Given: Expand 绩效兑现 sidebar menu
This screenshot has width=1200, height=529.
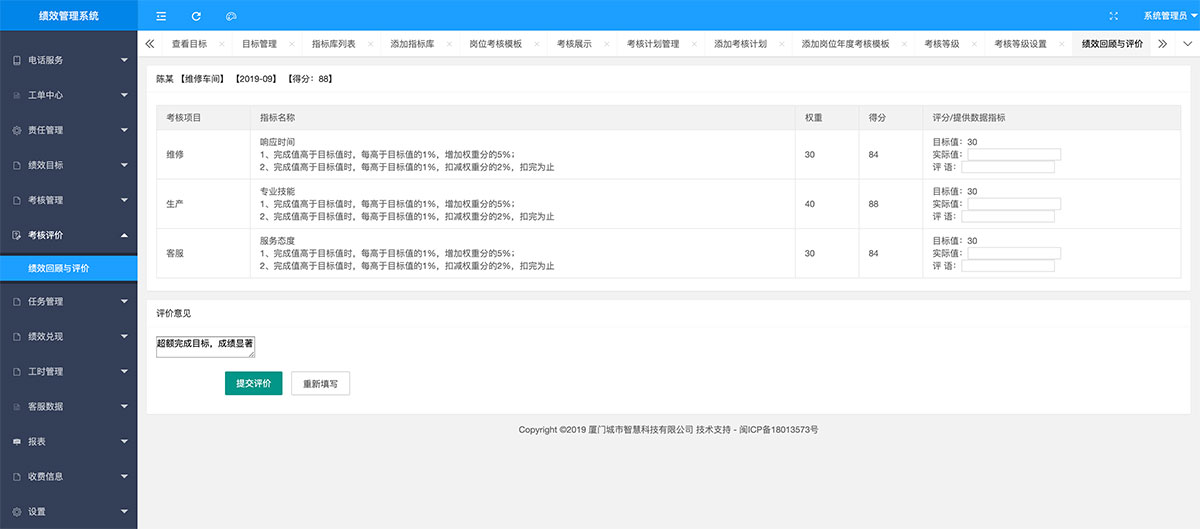Looking at the screenshot, I should pos(68,336).
